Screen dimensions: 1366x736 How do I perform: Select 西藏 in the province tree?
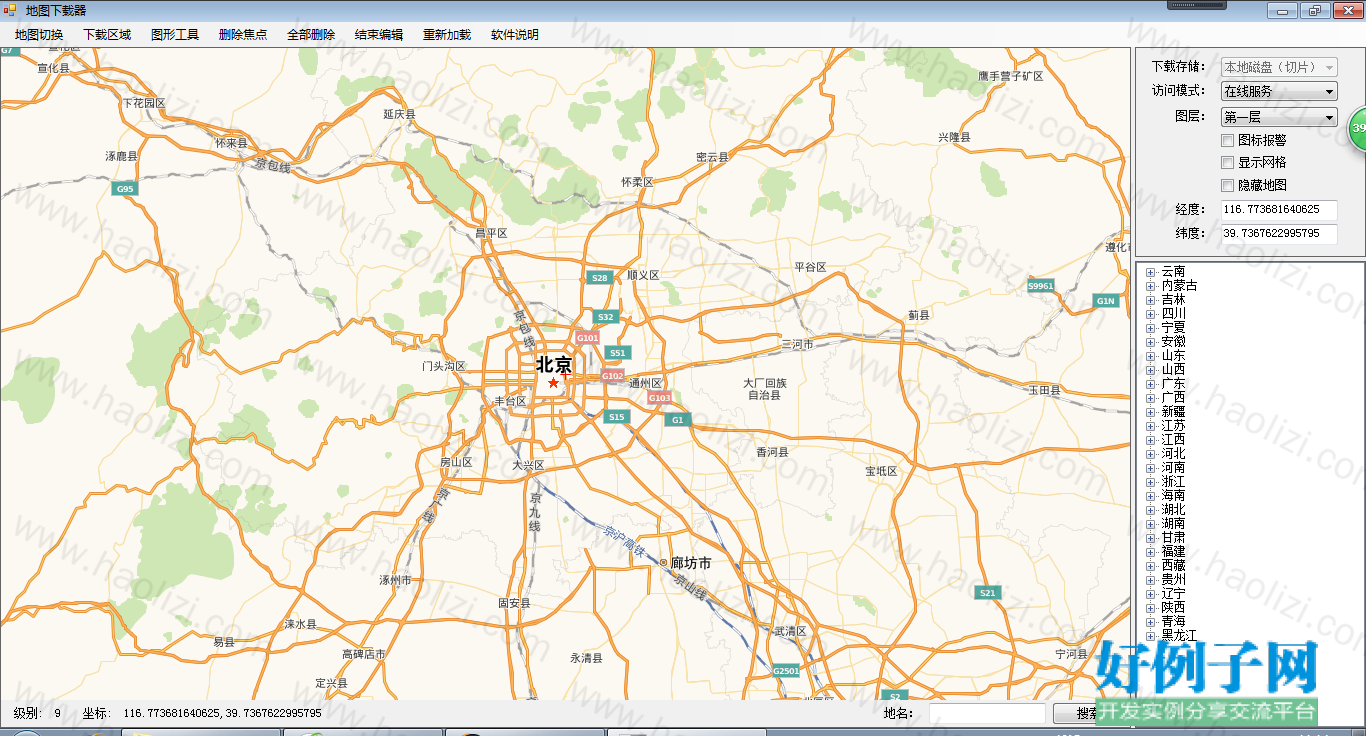tap(1173, 566)
